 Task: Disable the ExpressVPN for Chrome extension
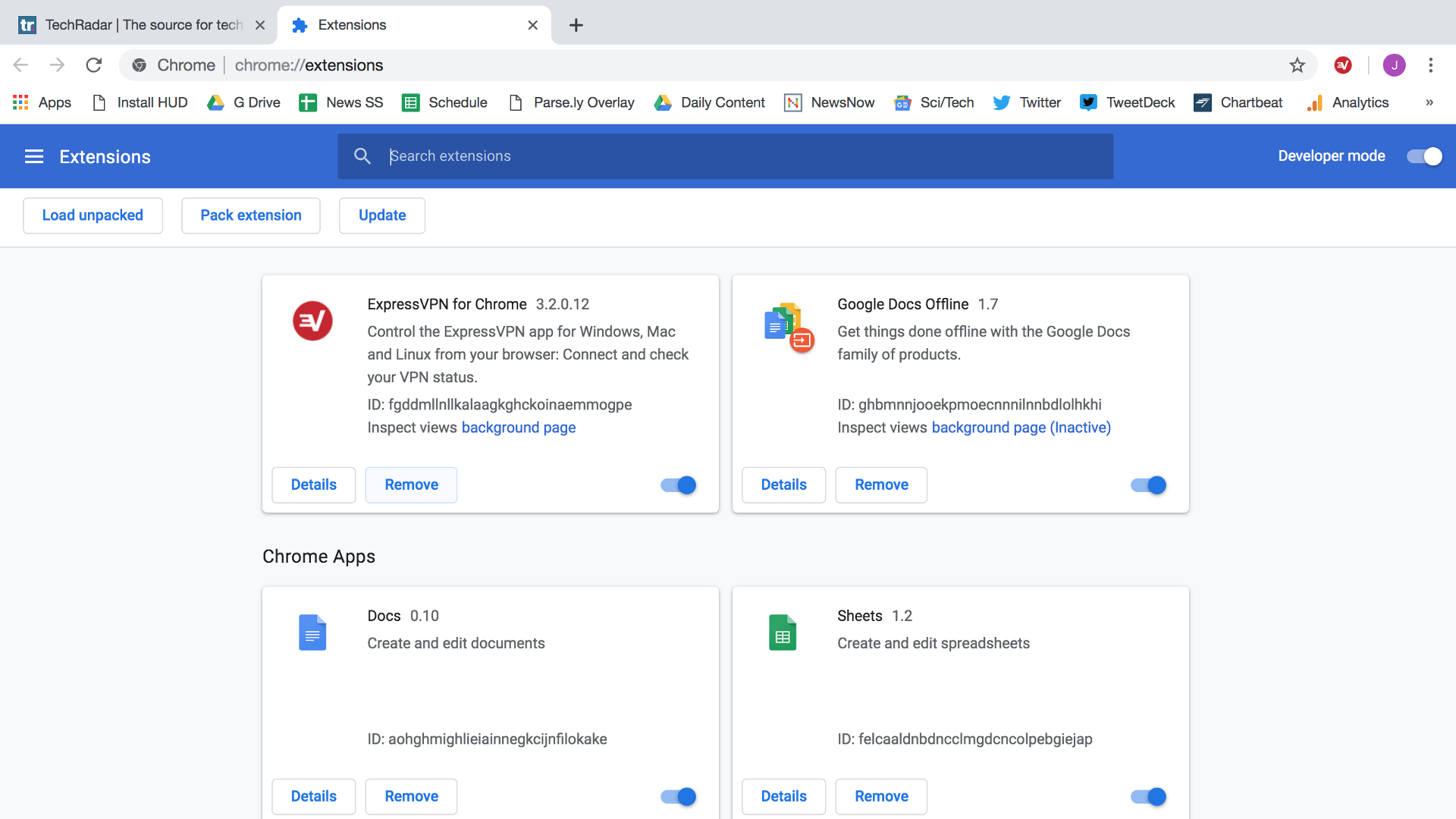coord(679,485)
